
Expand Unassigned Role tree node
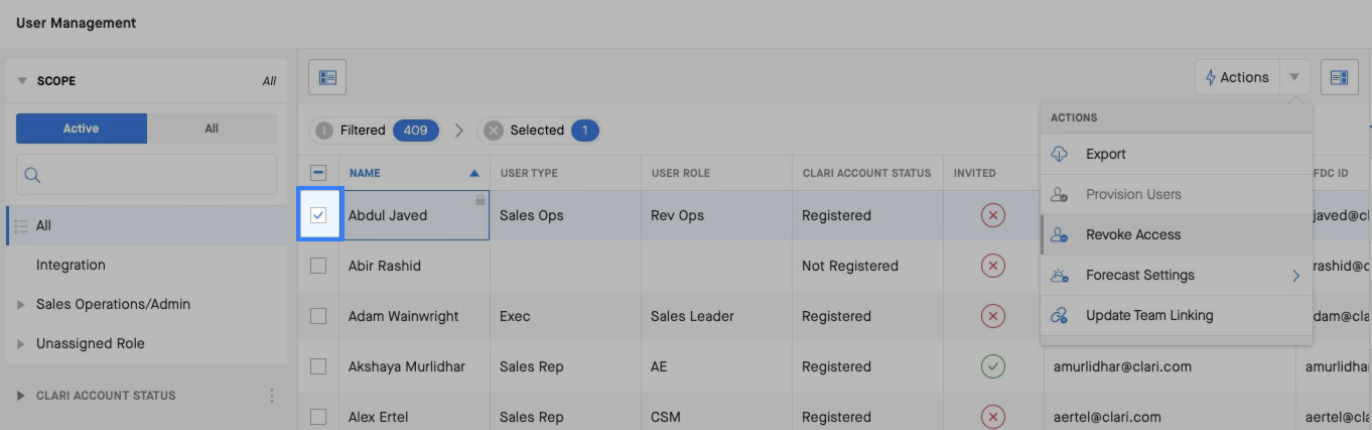tap(22, 343)
